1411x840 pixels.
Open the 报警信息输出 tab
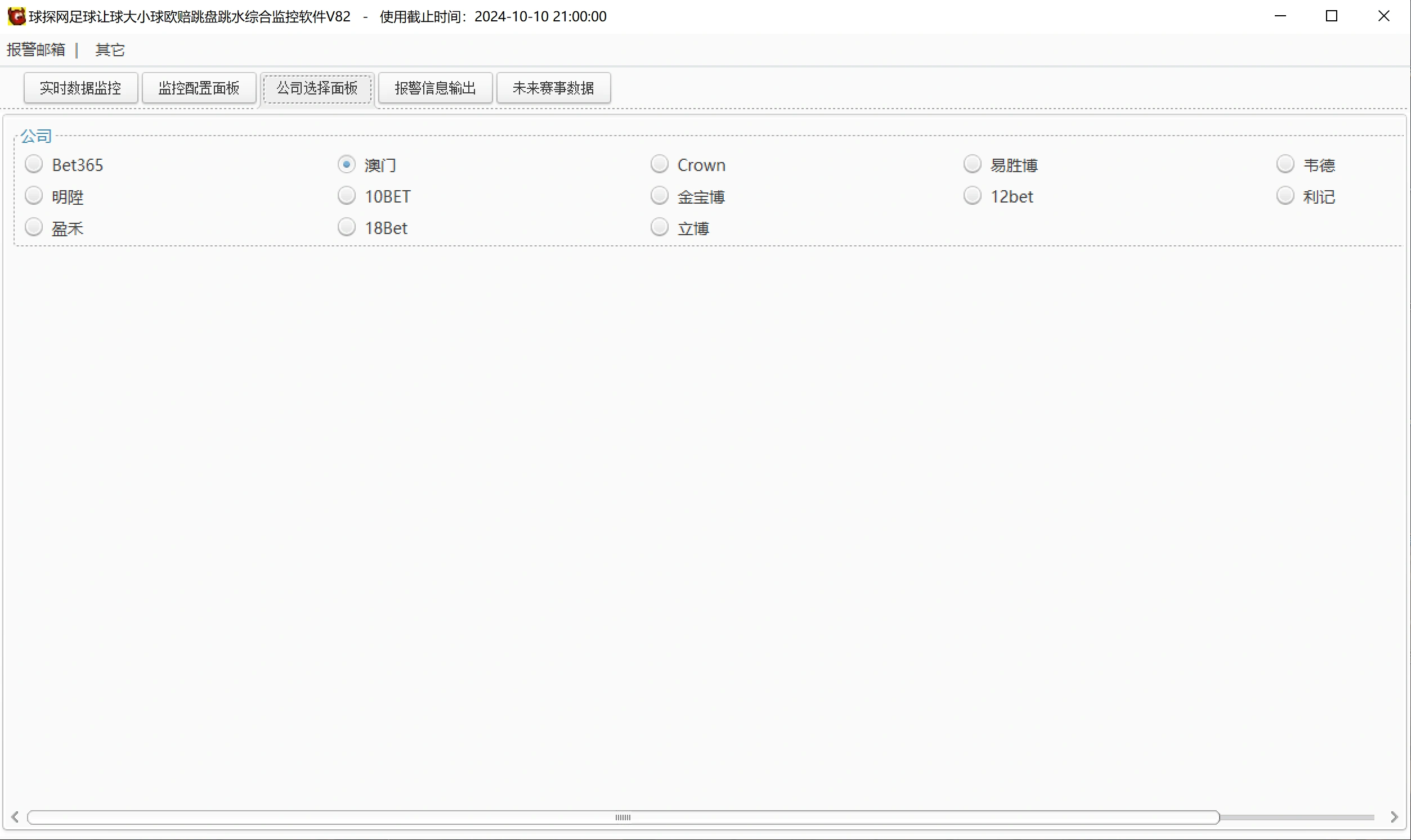[x=435, y=88]
